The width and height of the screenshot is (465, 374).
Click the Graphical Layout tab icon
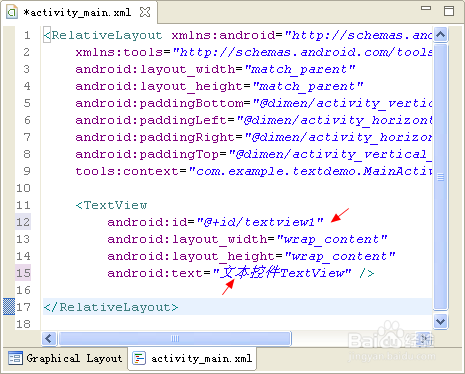click(15, 358)
